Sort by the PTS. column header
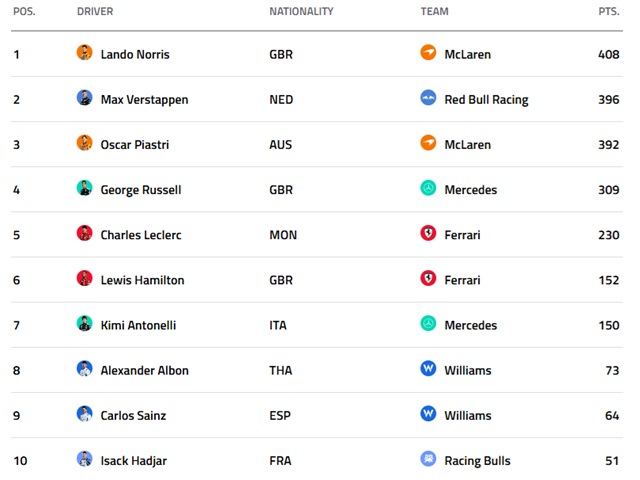 coord(608,12)
